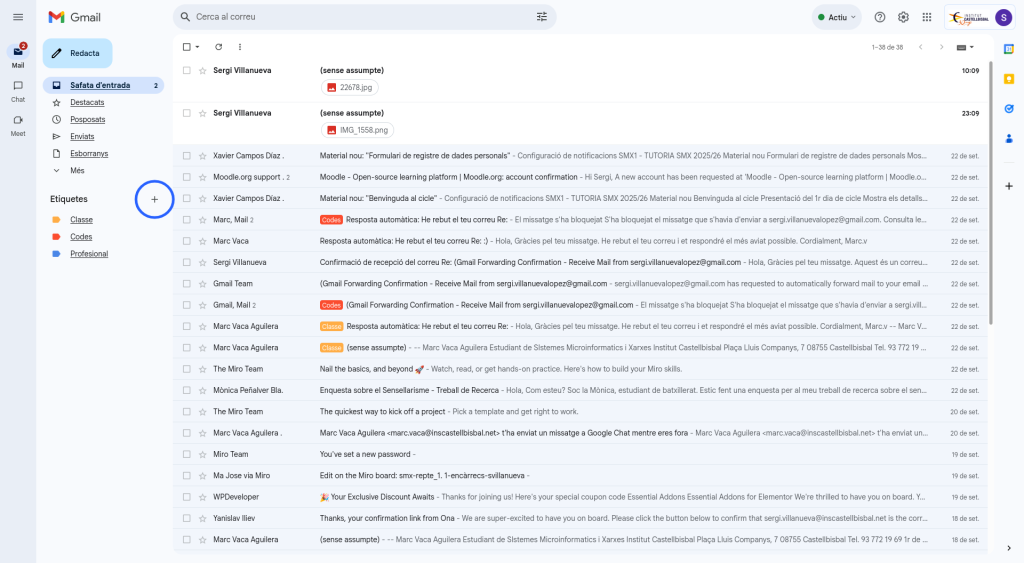Open the Settings gear icon

(903, 17)
